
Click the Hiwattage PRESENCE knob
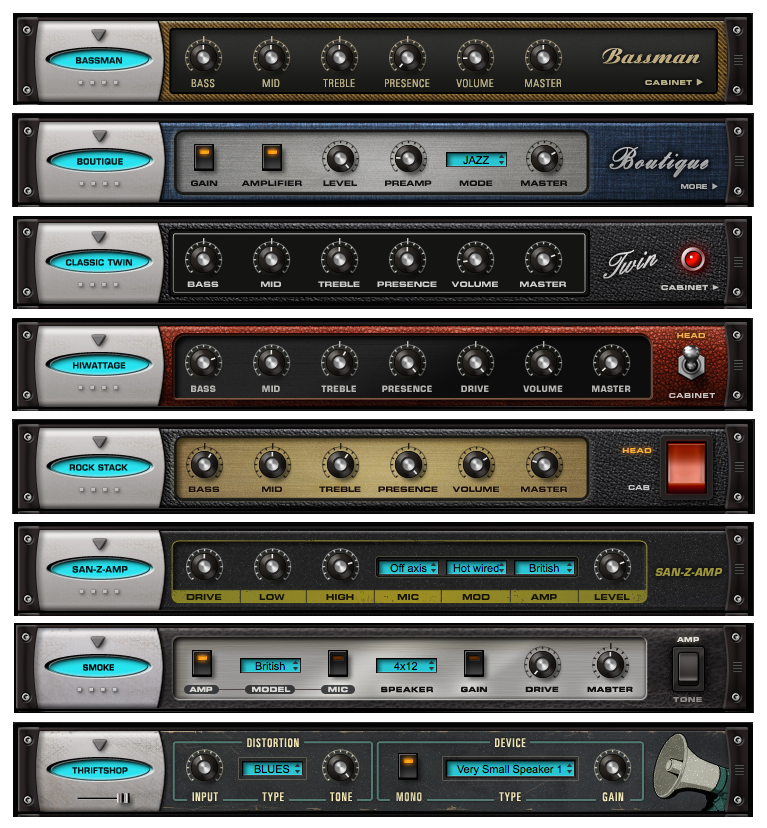(407, 362)
